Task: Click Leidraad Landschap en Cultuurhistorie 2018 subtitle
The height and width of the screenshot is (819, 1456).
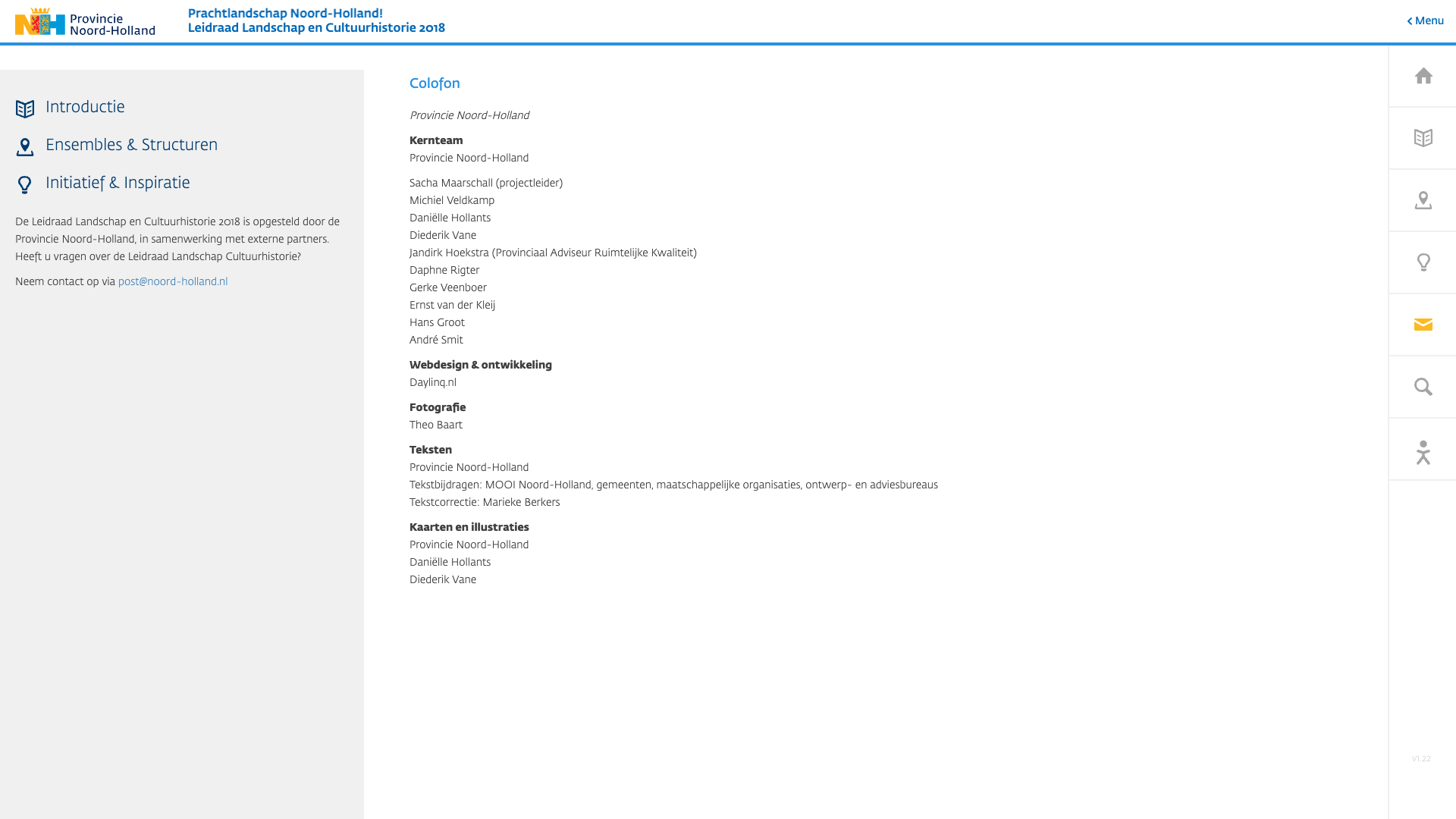Action: tap(316, 28)
